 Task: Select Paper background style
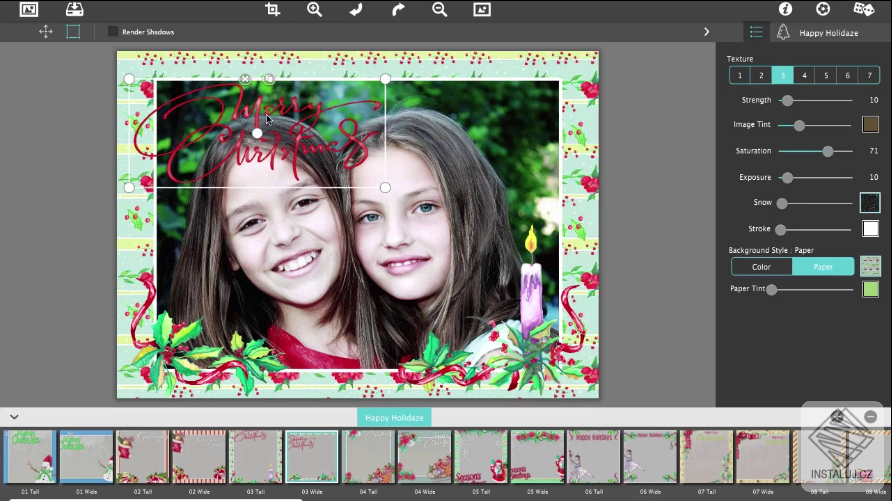pos(823,267)
